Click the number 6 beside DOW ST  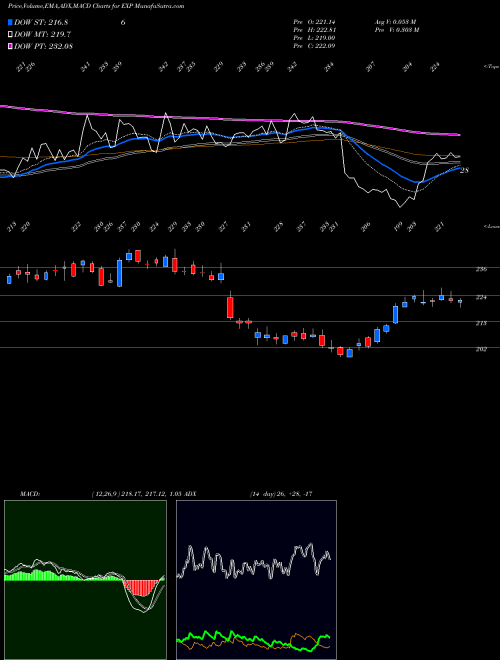click(123, 22)
